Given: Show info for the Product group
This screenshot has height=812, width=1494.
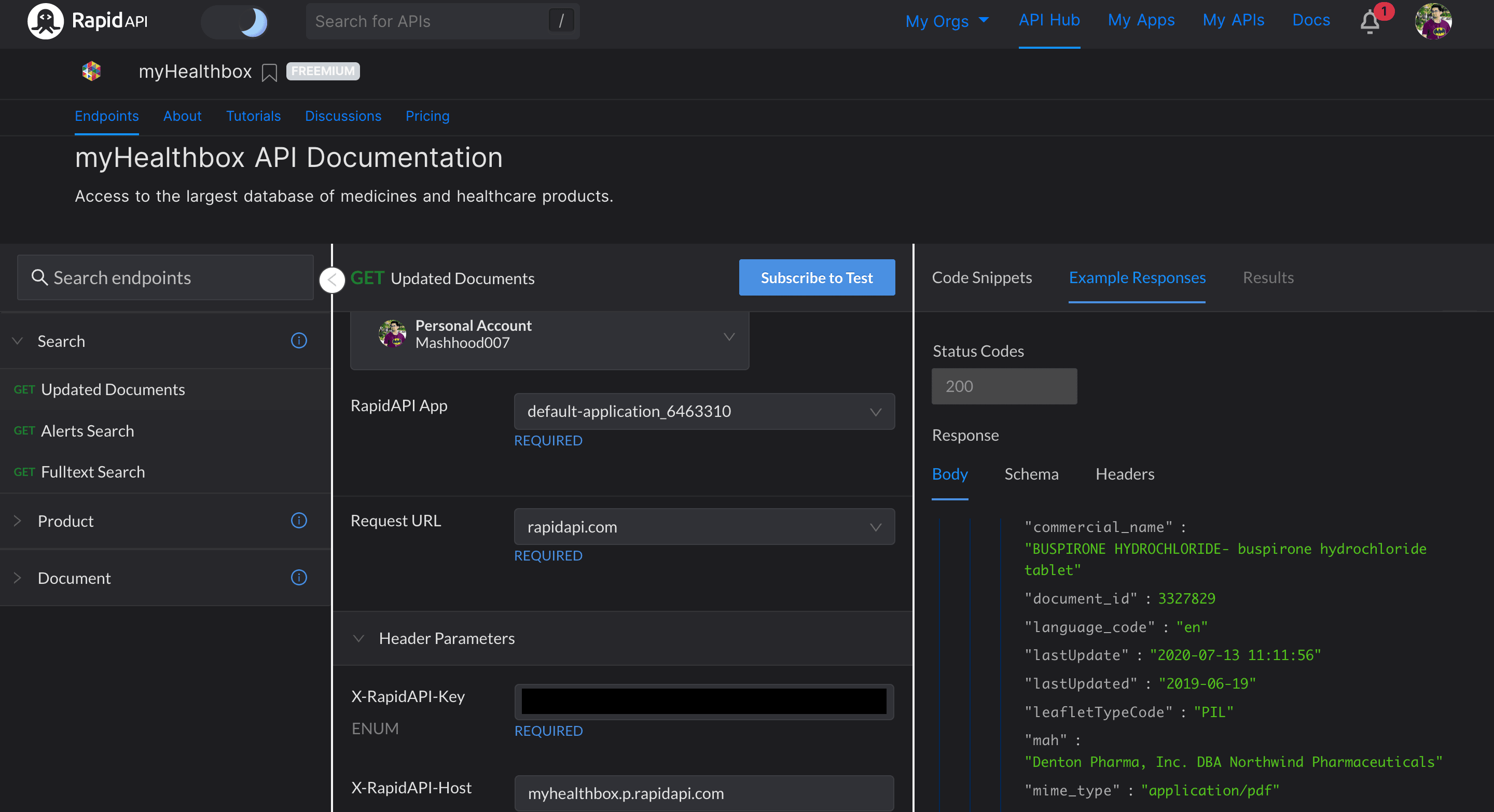Looking at the screenshot, I should (x=299, y=521).
